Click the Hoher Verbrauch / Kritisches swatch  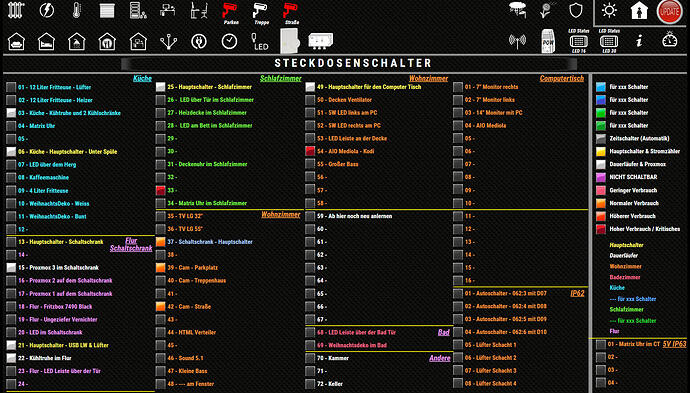[601, 229]
